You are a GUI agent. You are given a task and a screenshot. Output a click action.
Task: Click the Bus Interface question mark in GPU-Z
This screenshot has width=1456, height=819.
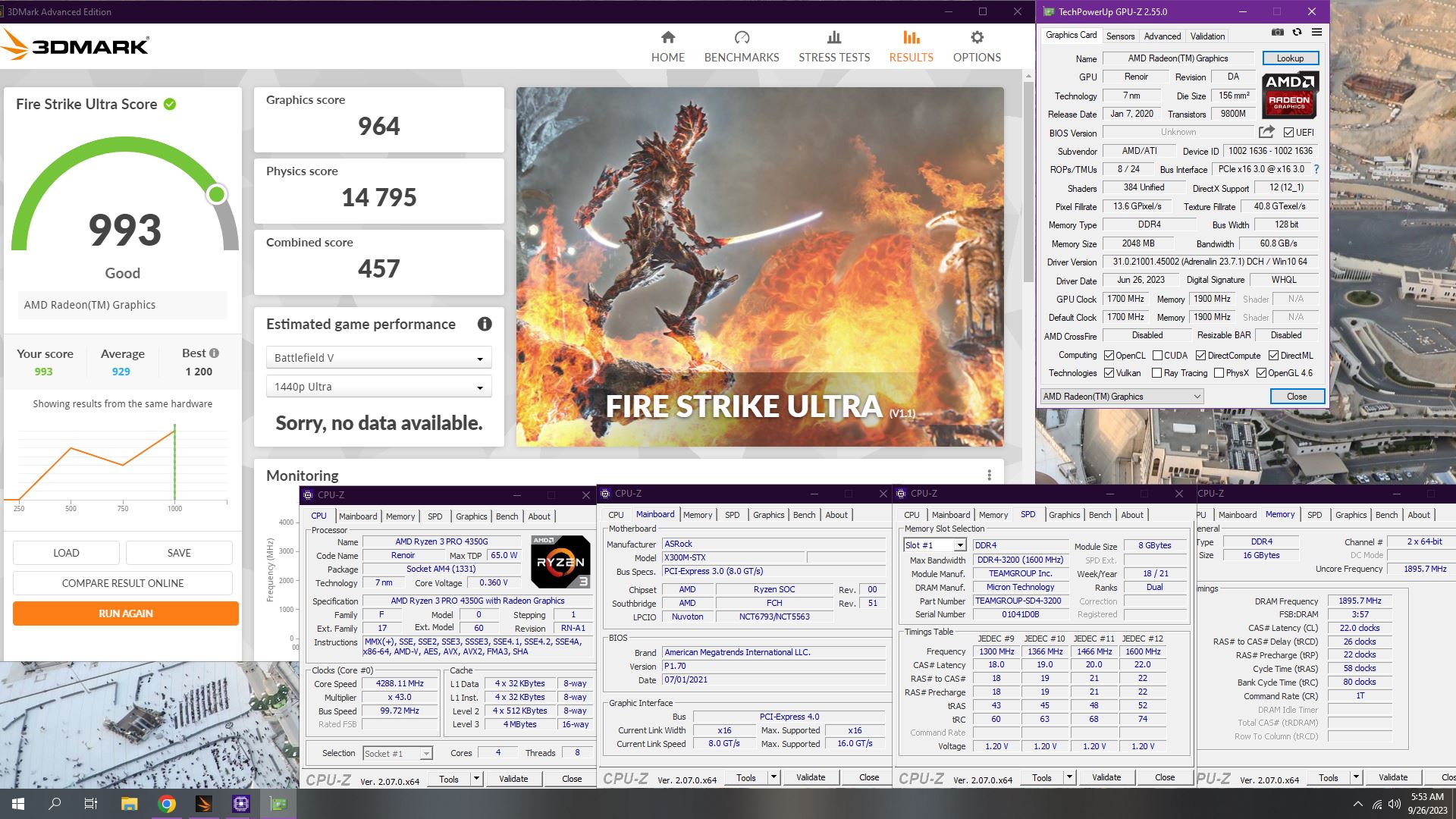1316,169
